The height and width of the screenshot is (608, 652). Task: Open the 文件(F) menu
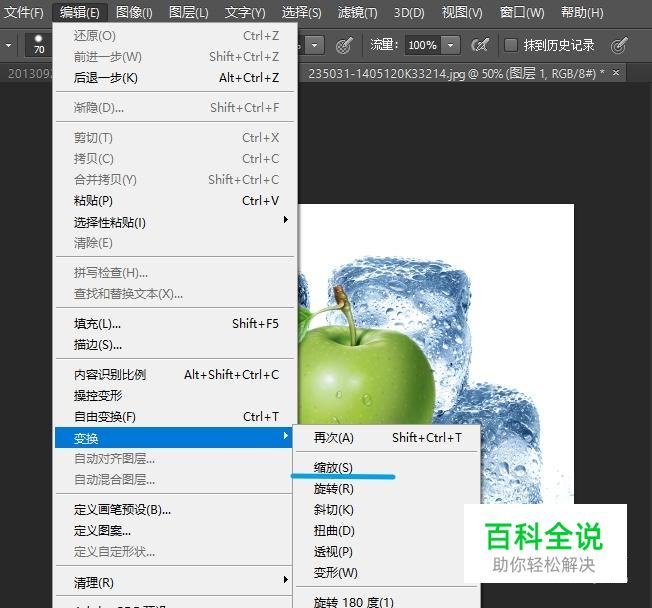click(23, 12)
